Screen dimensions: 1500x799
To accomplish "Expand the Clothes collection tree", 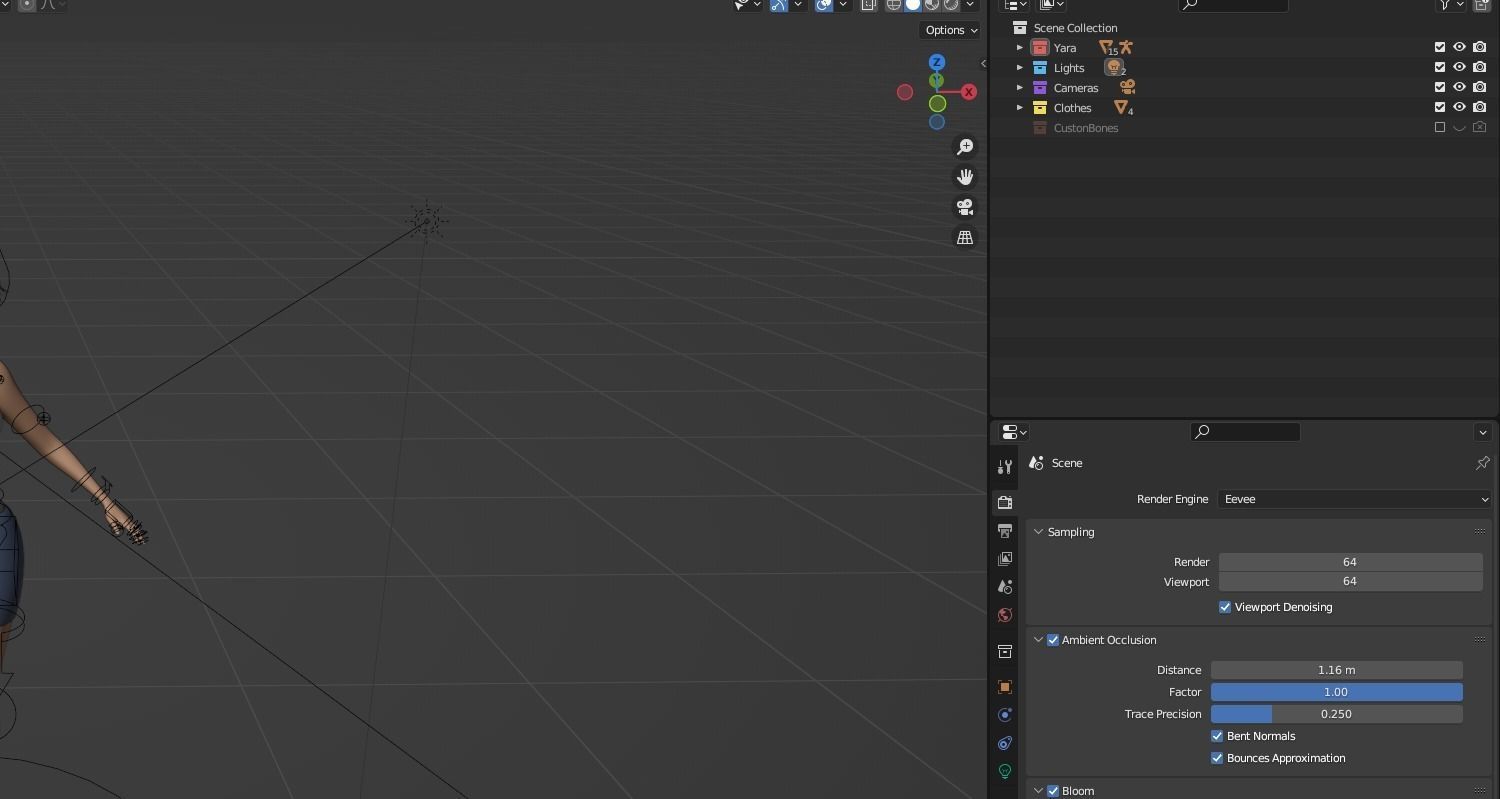I will point(1020,108).
